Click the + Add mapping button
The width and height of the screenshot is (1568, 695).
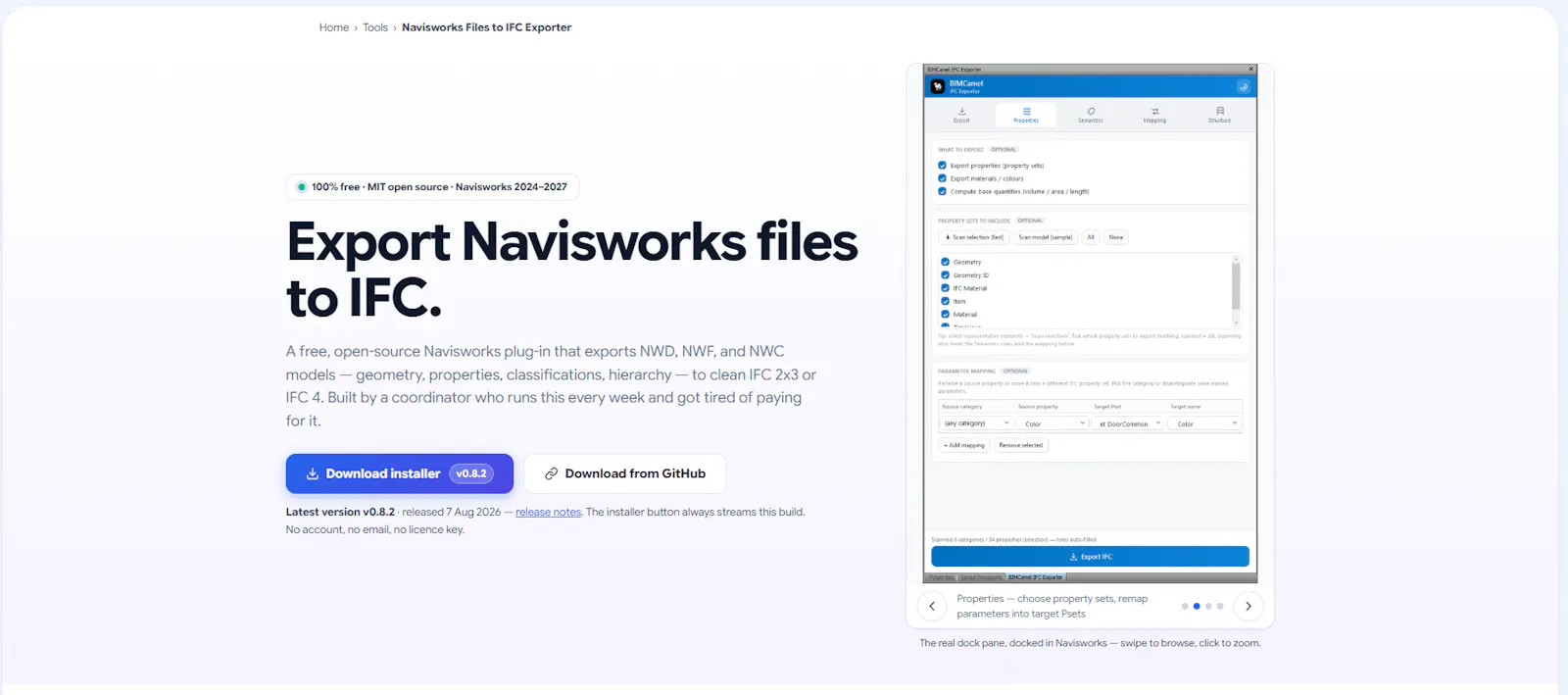click(x=964, y=445)
